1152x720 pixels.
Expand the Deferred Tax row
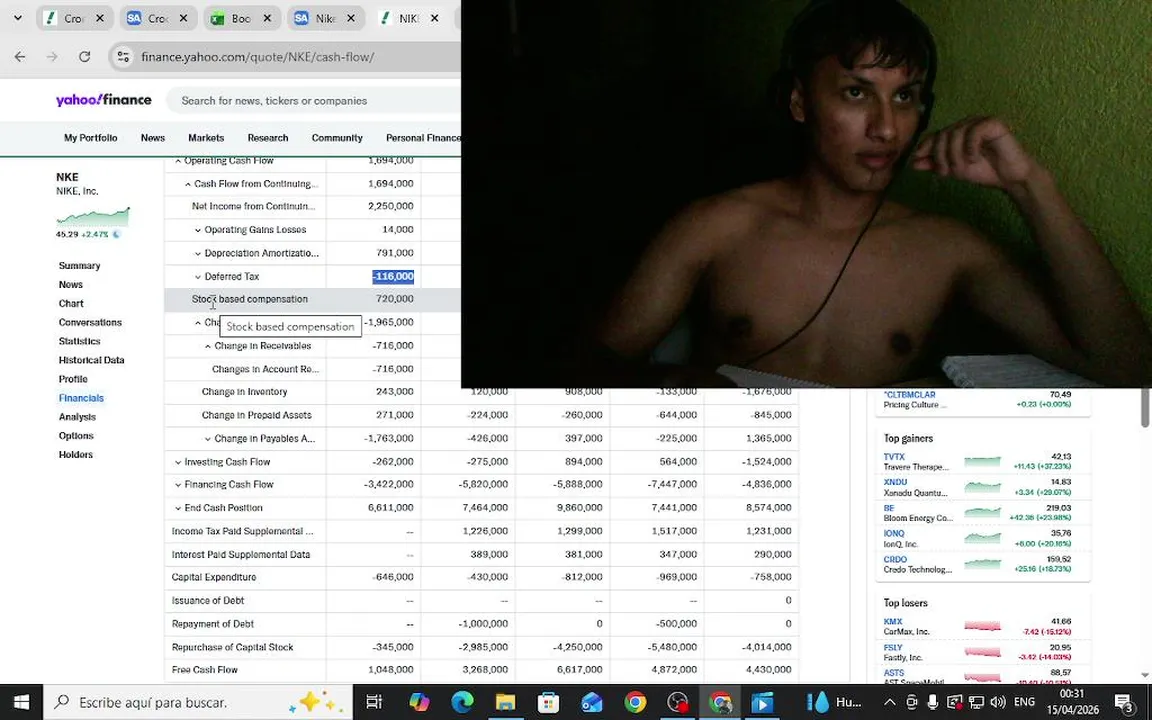tap(198, 277)
